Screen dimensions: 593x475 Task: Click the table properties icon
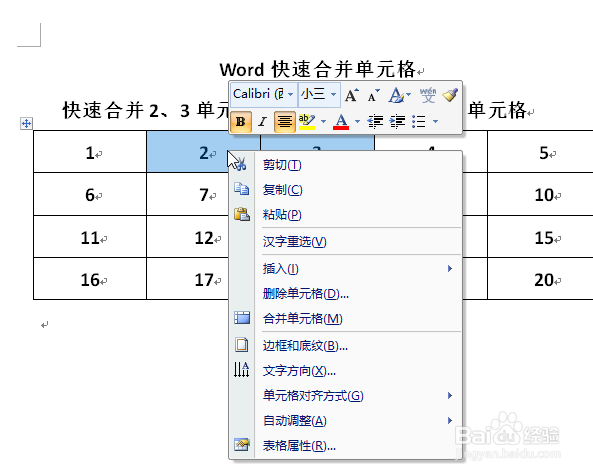click(242, 444)
